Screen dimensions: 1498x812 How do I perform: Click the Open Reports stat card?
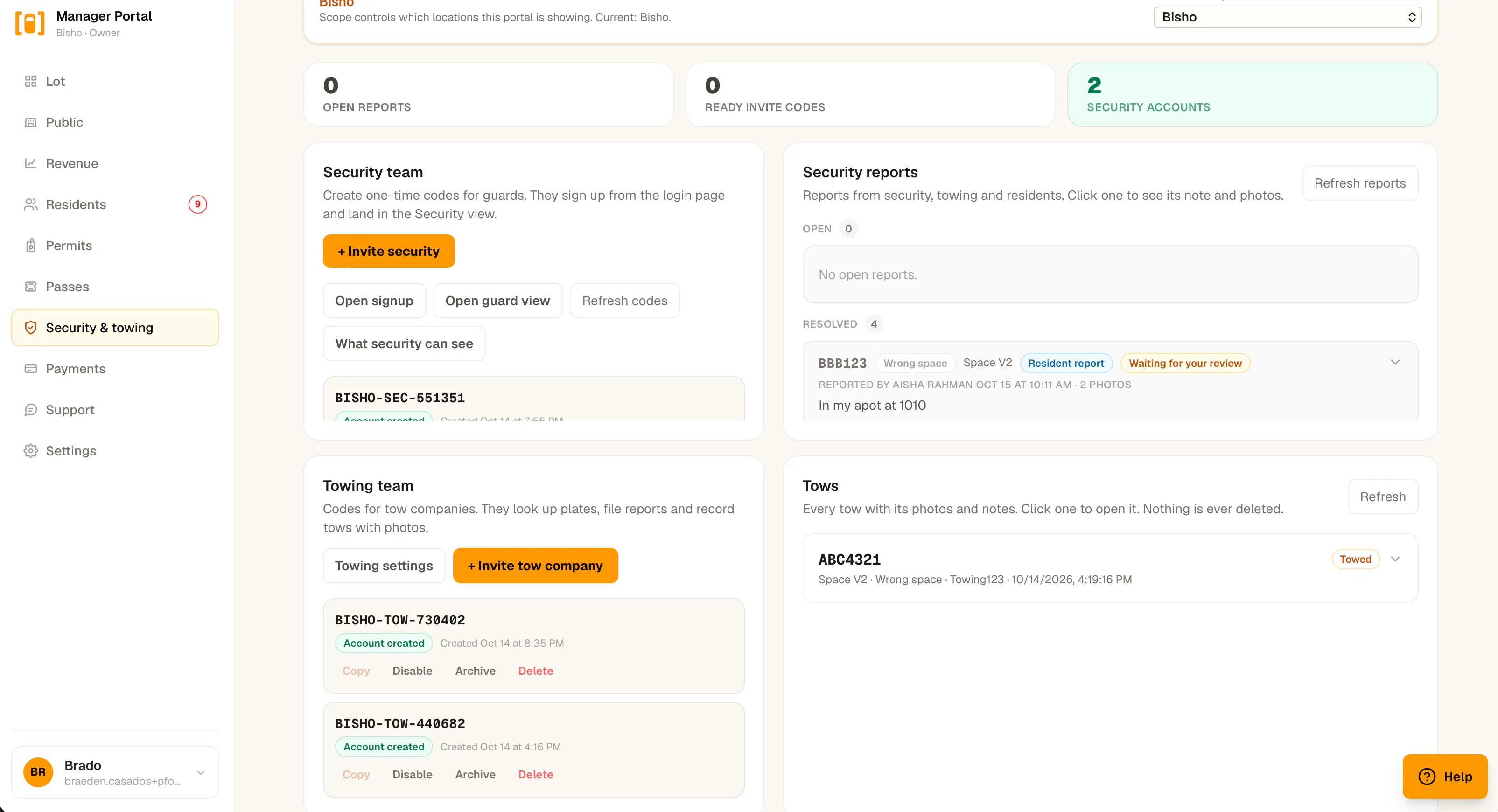tap(489, 95)
